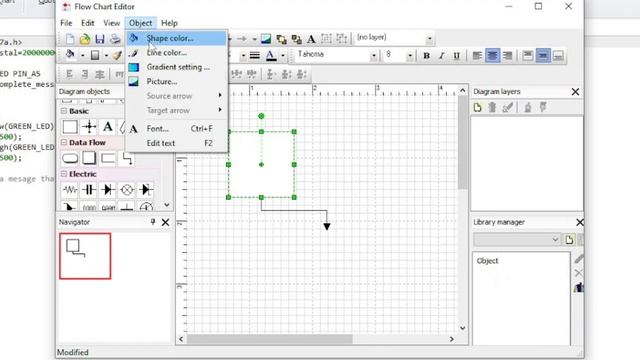Viewport: 640px width, 360px height.
Task: Click the send to back icon
Action: click(297, 39)
